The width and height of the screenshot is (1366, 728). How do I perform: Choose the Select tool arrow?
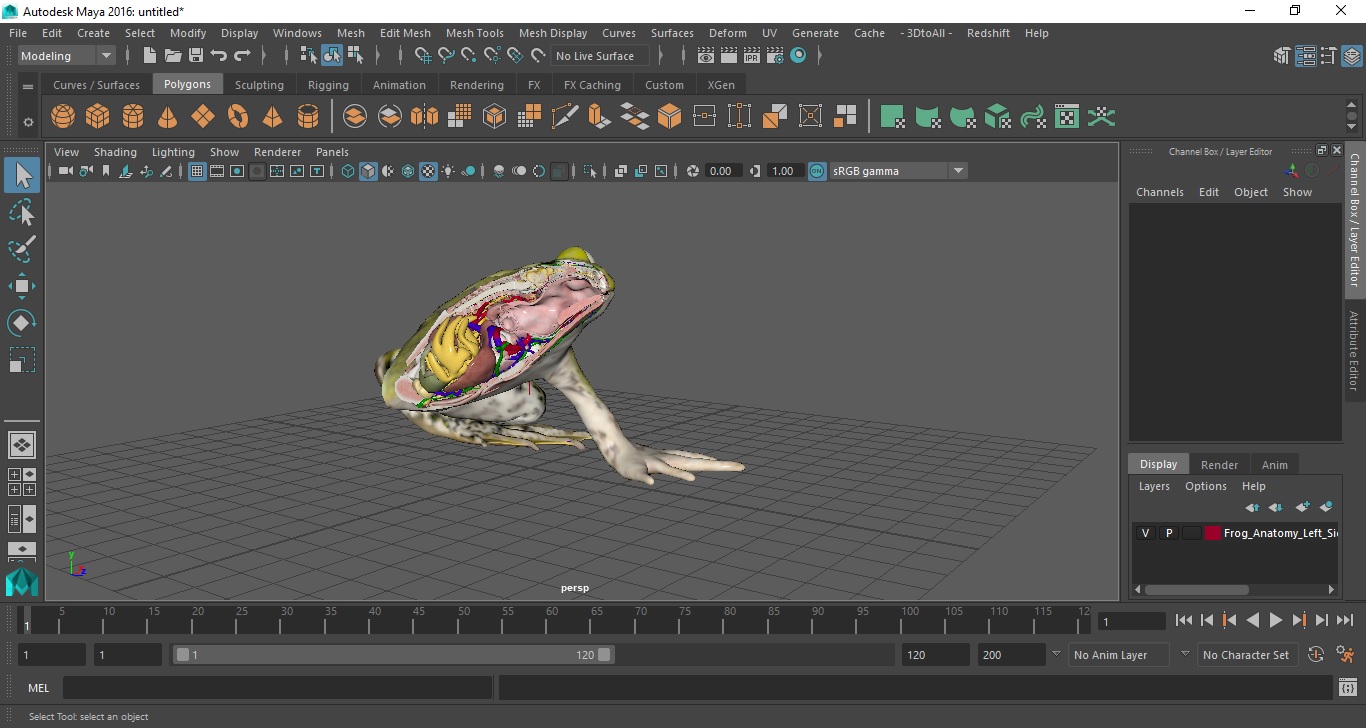22,176
